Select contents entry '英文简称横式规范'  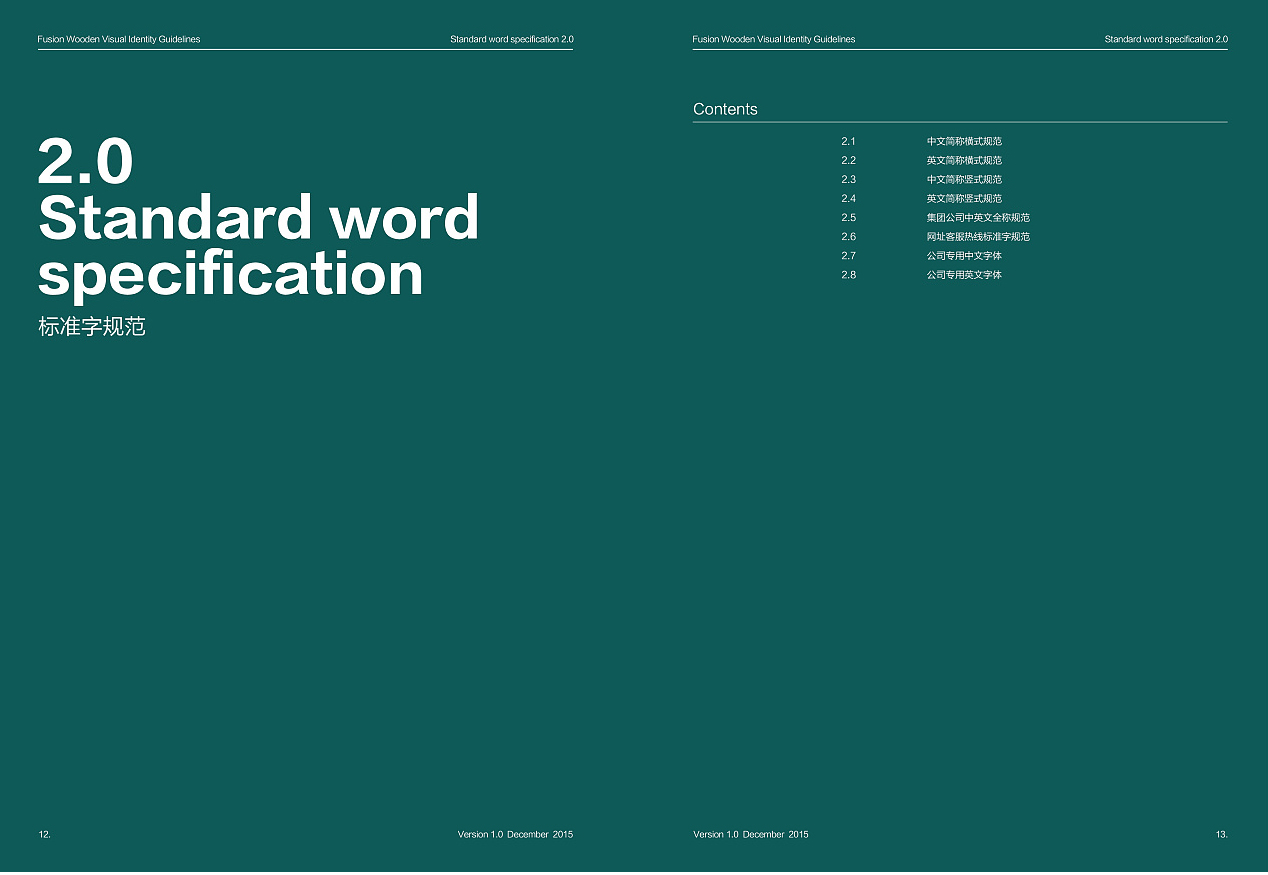[964, 160]
